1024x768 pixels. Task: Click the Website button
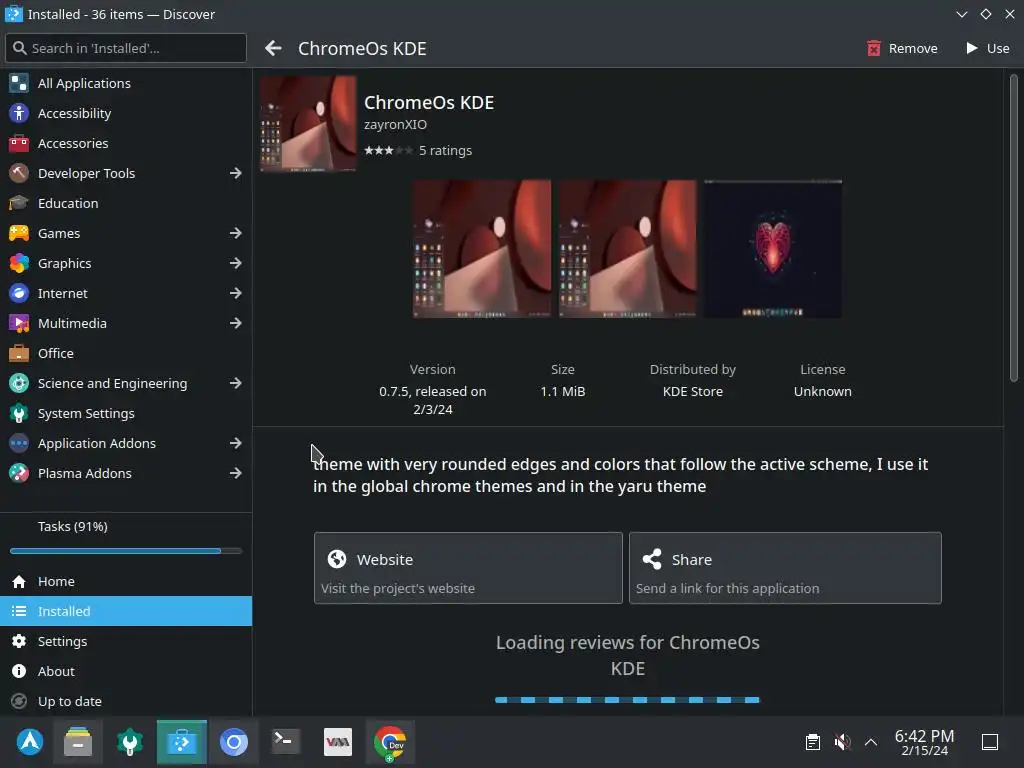coord(468,568)
